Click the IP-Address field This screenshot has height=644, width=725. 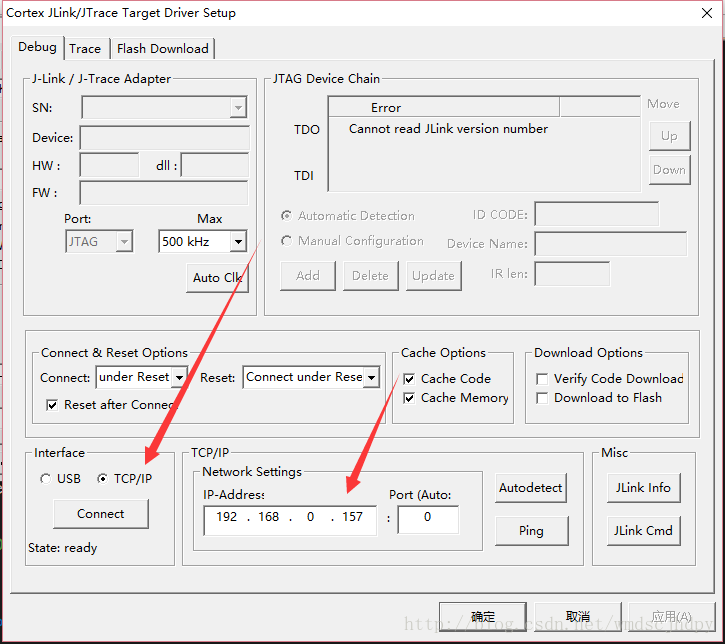[x=290, y=520]
